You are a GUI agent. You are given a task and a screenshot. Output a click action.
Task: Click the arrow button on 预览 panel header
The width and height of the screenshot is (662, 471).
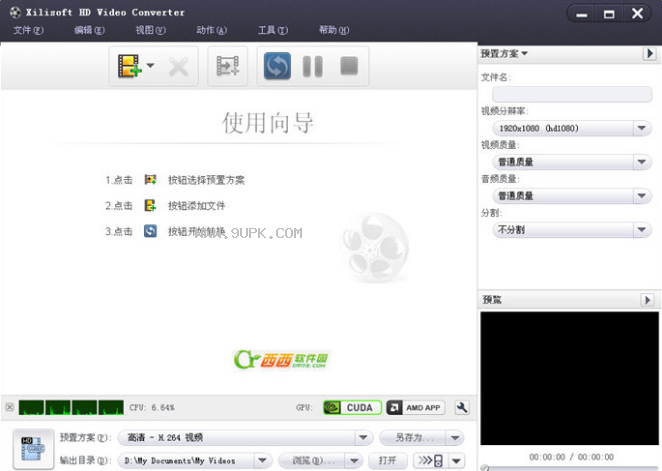tap(647, 300)
